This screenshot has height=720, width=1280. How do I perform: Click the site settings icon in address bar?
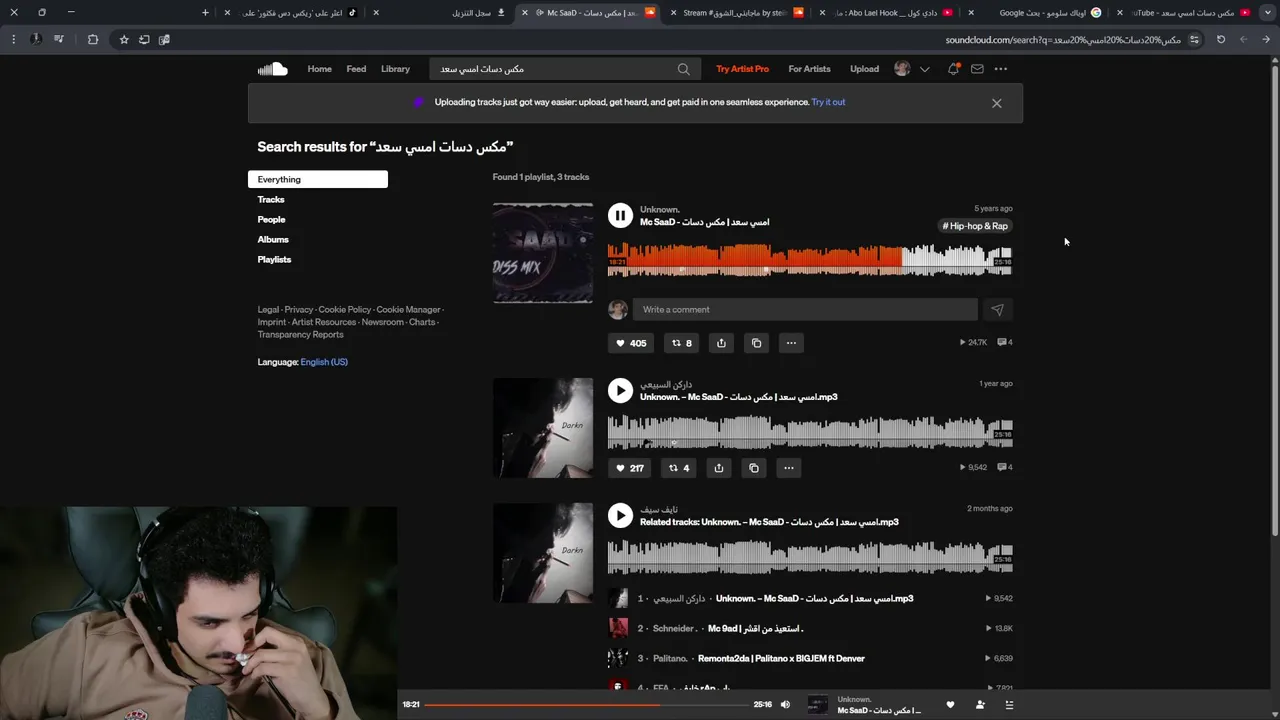pos(1194,39)
